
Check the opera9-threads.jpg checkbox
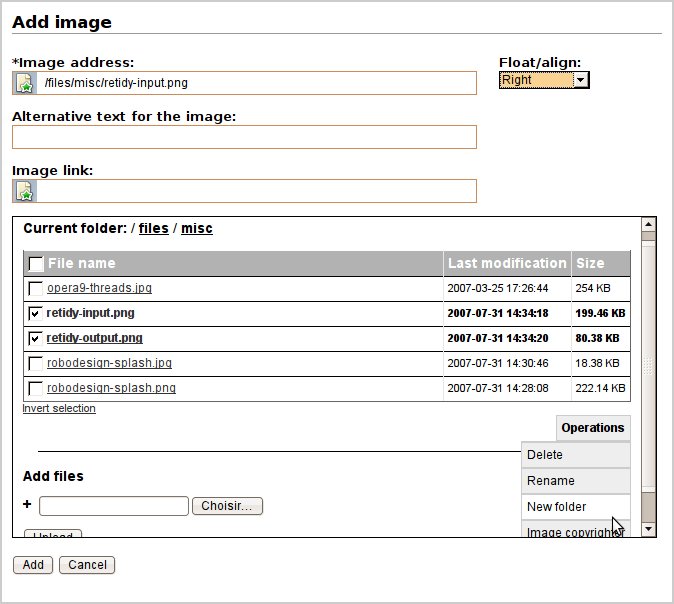36,288
